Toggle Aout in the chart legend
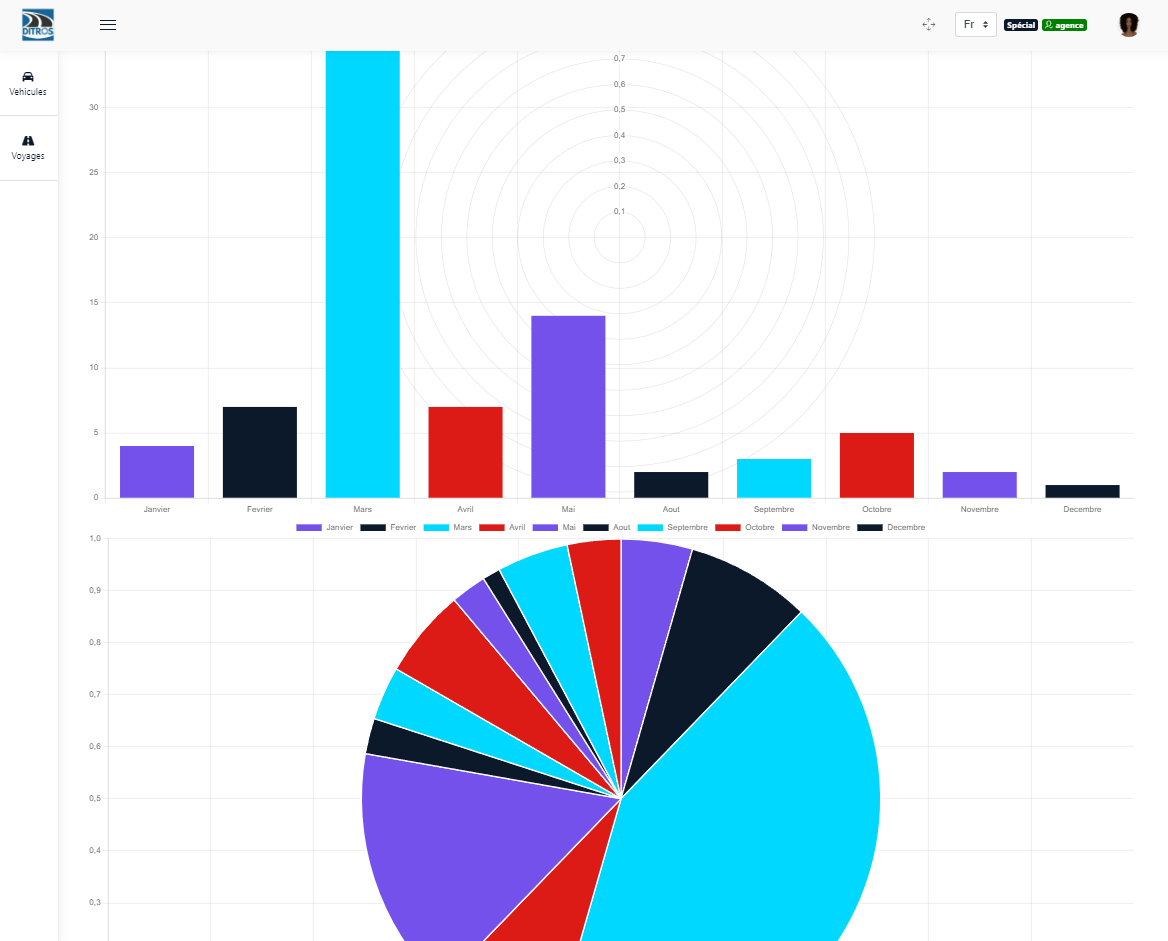Screen dimensions: 1168x941 (x=606, y=527)
